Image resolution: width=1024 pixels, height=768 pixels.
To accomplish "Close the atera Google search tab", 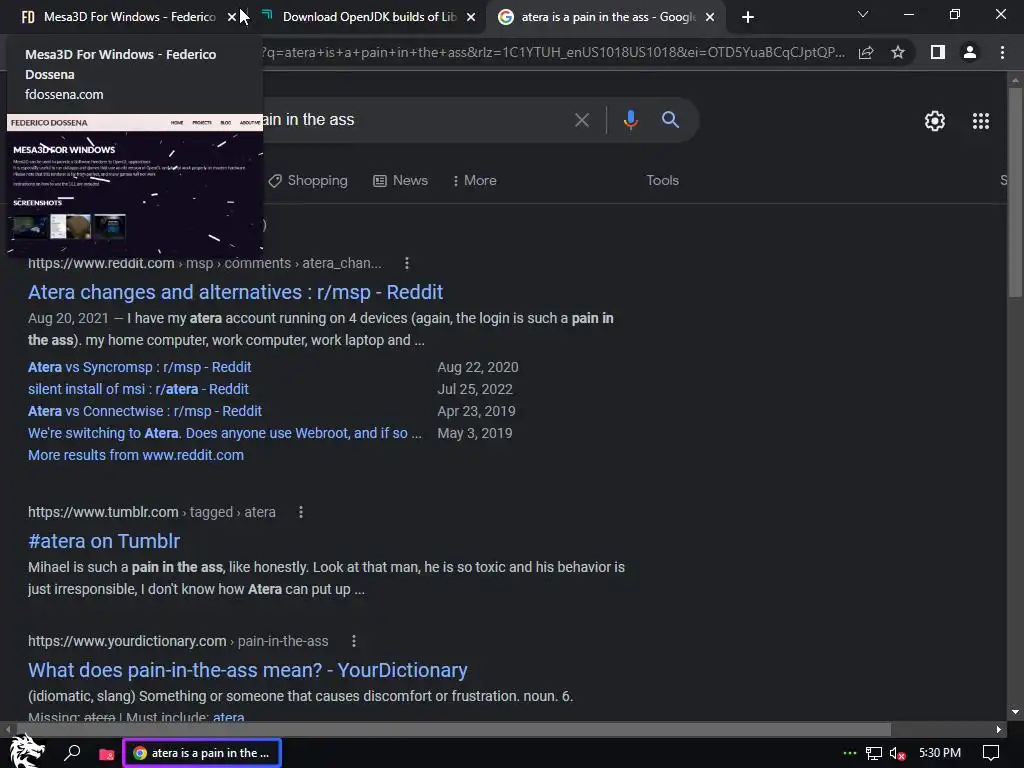I will [x=710, y=17].
